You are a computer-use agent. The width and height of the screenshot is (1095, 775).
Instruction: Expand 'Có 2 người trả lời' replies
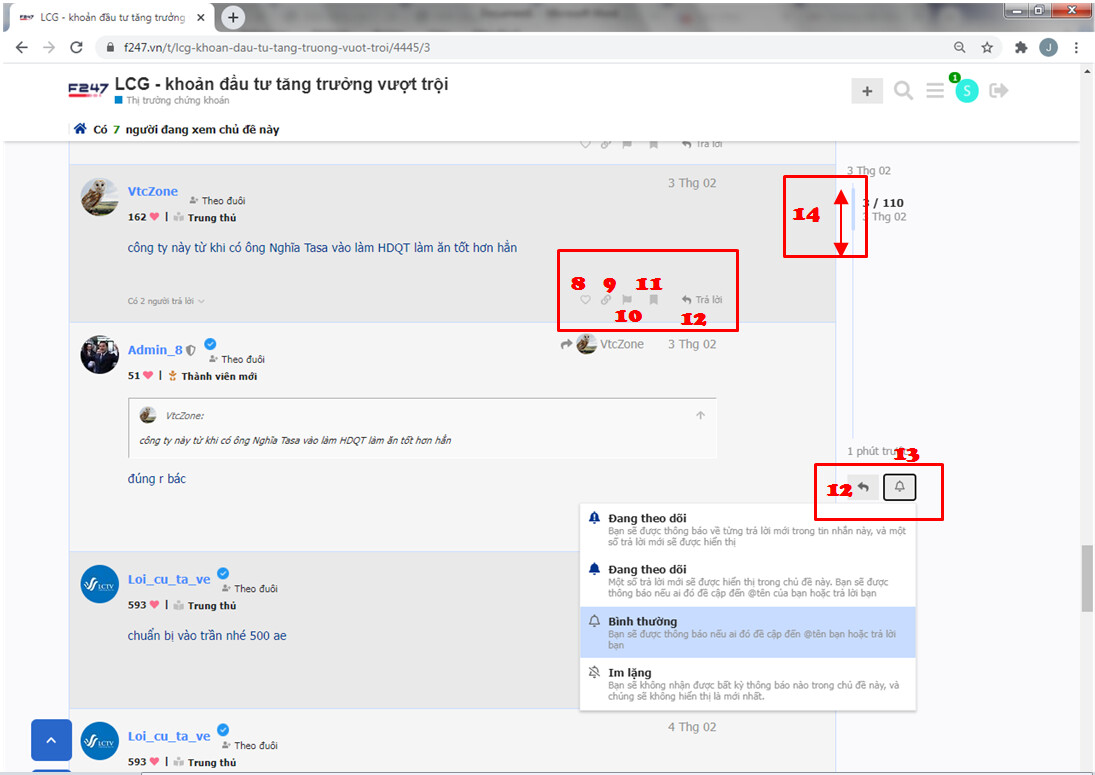pyautogui.click(x=166, y=301)
